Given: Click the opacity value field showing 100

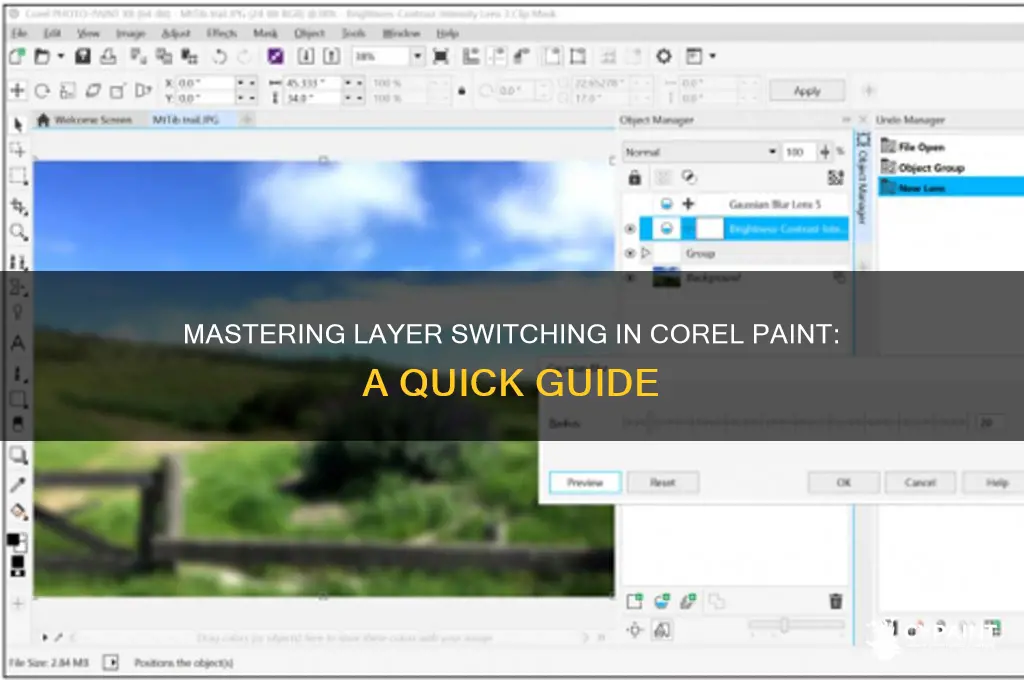Looking at the screenshot, I should (799, 152).
